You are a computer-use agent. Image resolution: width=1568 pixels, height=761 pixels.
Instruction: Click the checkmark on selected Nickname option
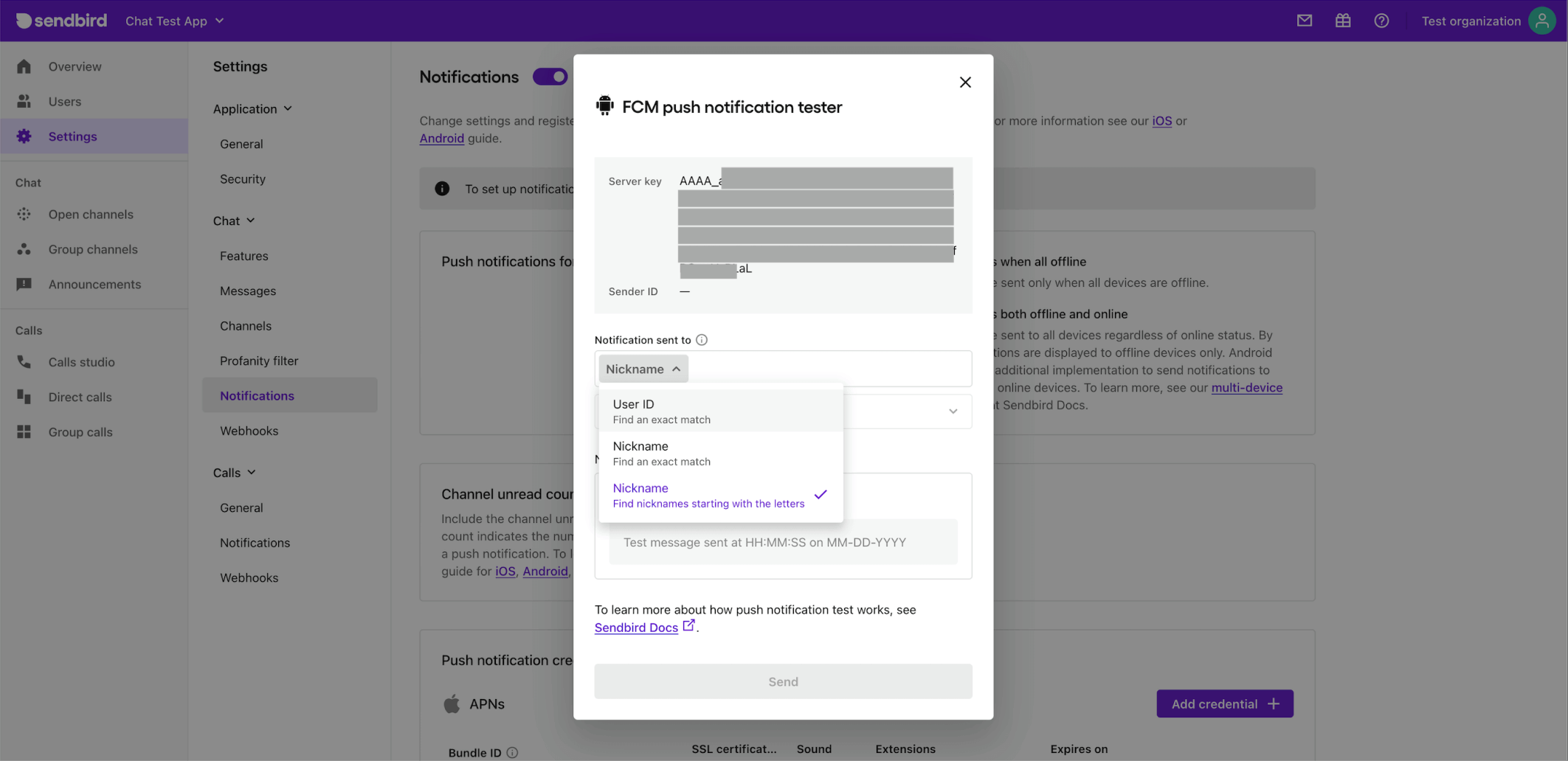821,495
